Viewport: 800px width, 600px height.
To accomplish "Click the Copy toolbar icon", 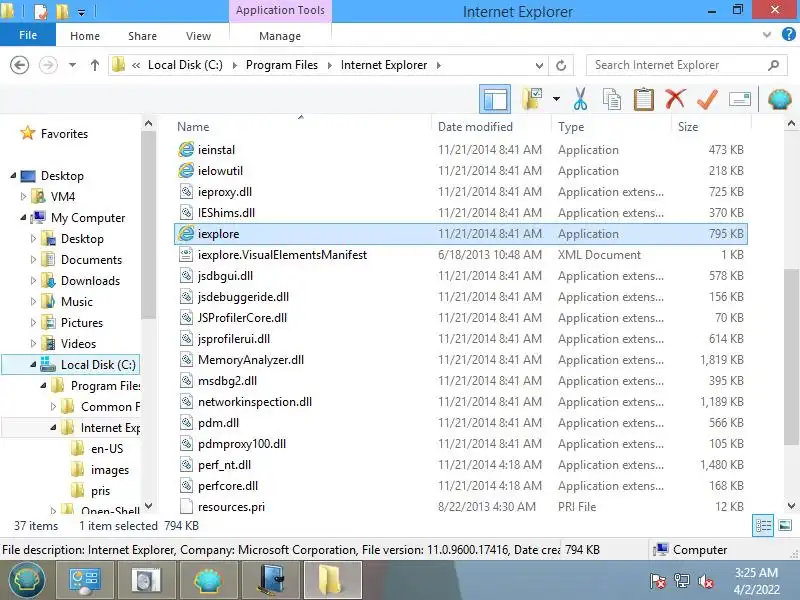I will pyautogui.click(x=612, y=99).
